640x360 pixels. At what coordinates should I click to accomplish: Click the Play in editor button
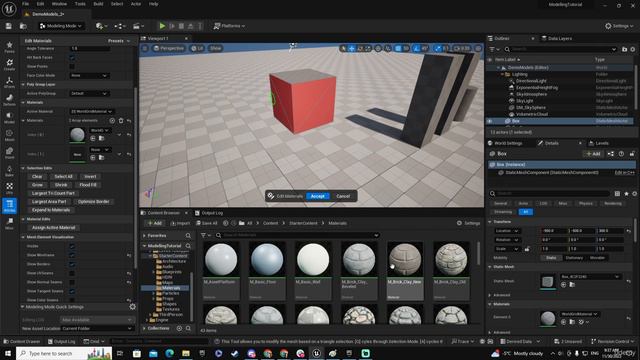tap(162, 26)
